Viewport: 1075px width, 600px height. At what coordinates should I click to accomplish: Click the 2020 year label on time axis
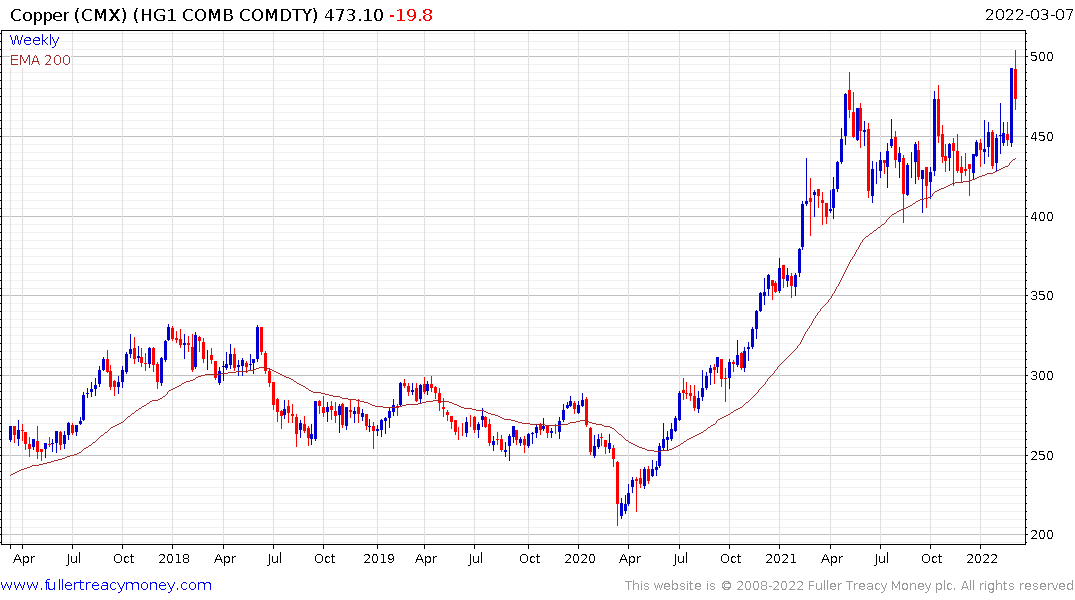(580, 559)
